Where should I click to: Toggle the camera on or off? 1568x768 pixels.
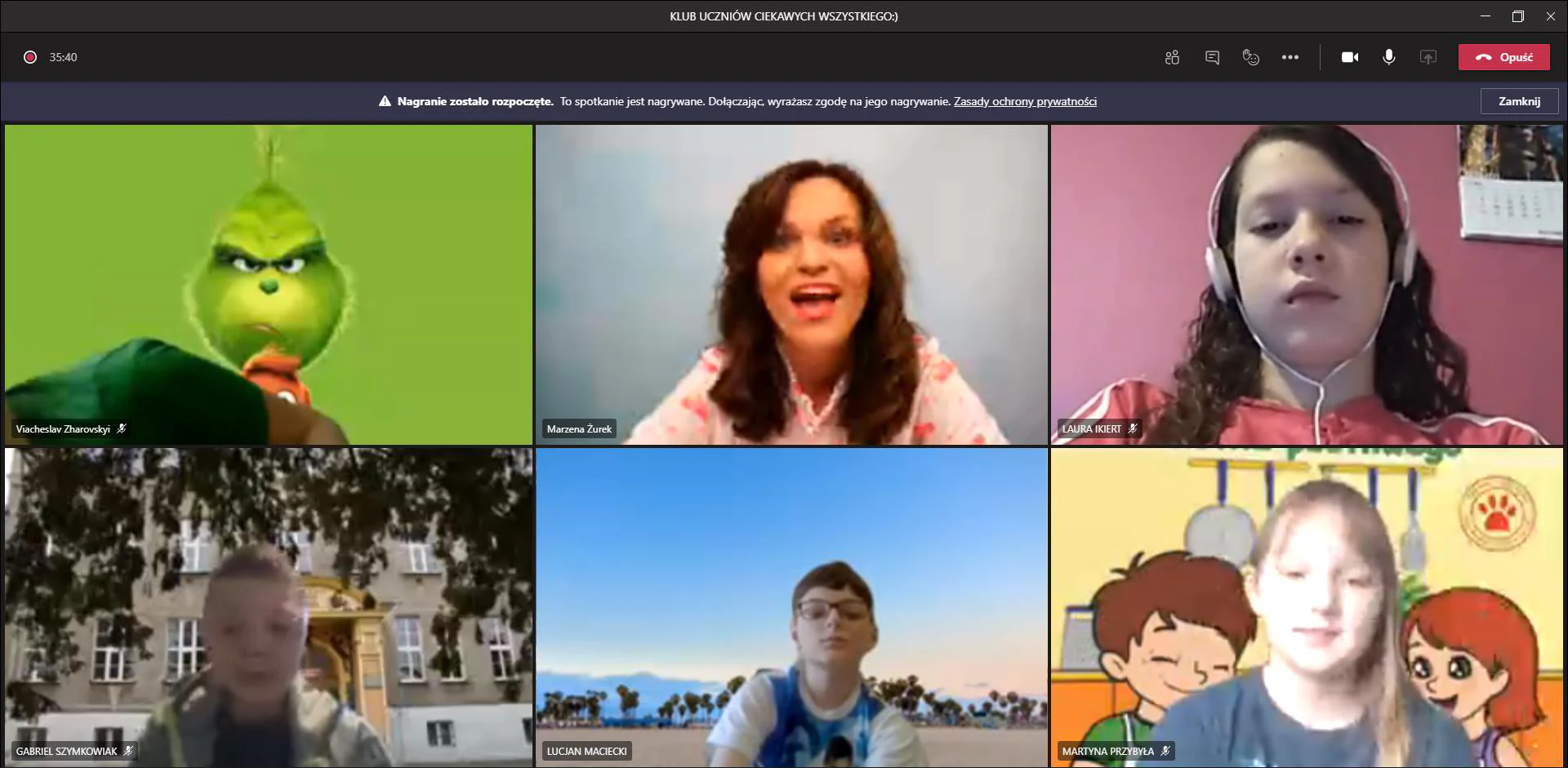point(1350,57)
